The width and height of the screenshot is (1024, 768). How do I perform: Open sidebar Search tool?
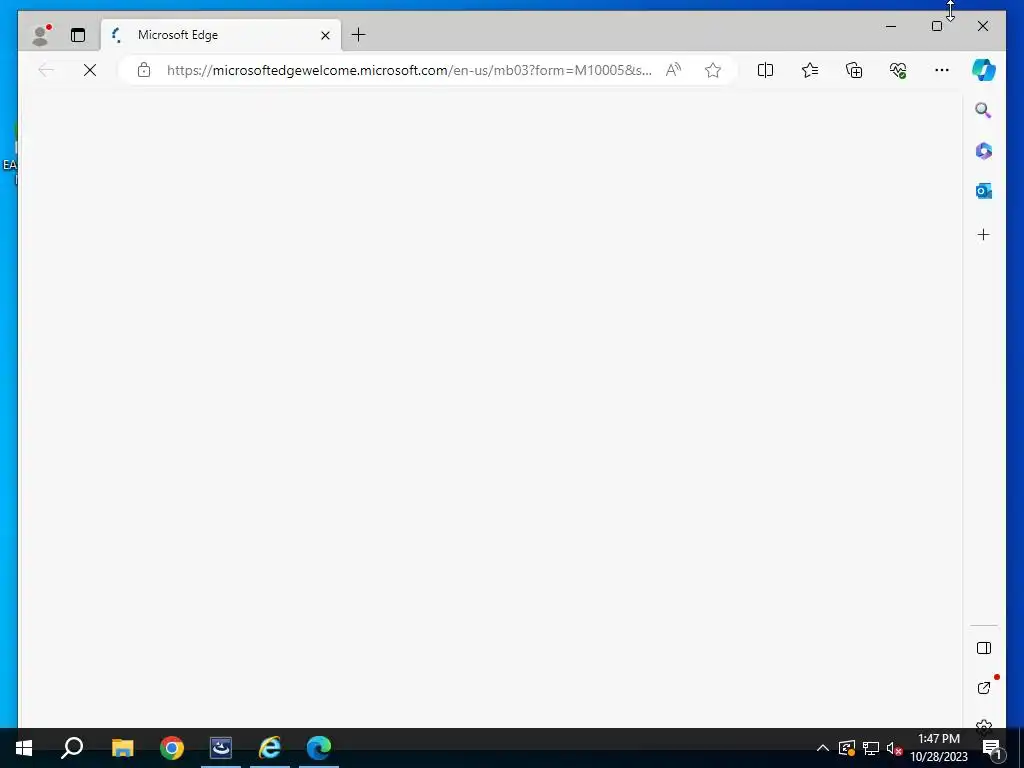pyautogui.click(x=984, y=110)
